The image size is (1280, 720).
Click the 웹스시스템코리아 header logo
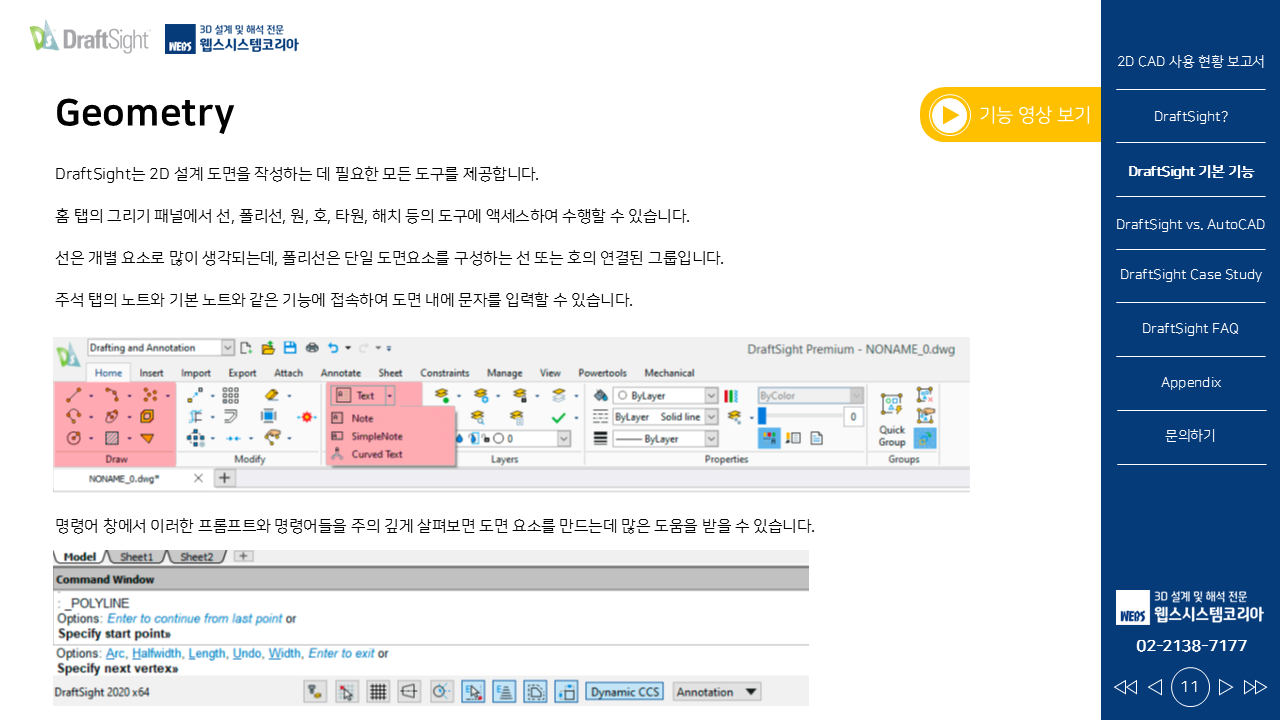(232, 38)
